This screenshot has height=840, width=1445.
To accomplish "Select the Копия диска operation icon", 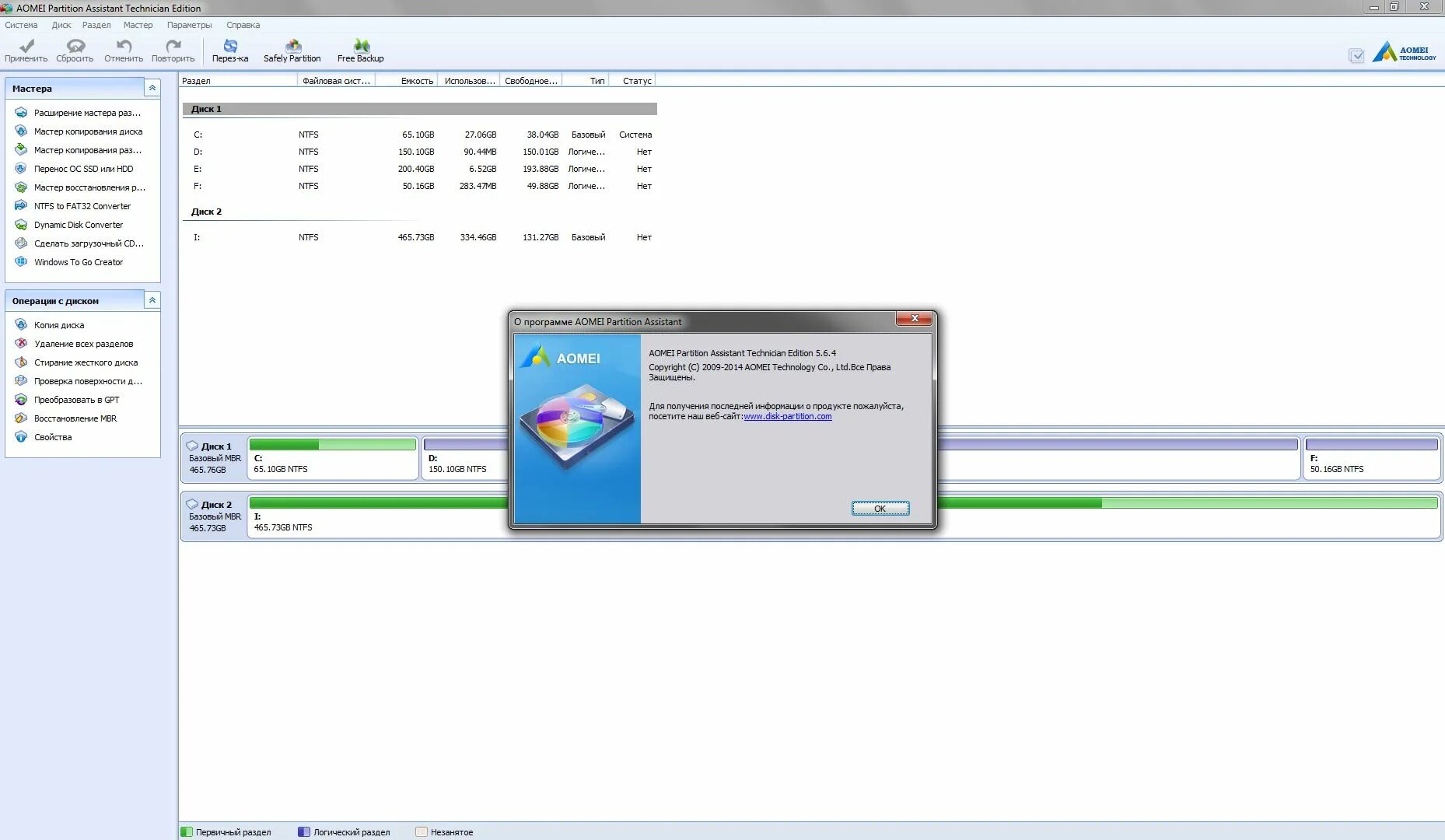I will pos(21,325).
